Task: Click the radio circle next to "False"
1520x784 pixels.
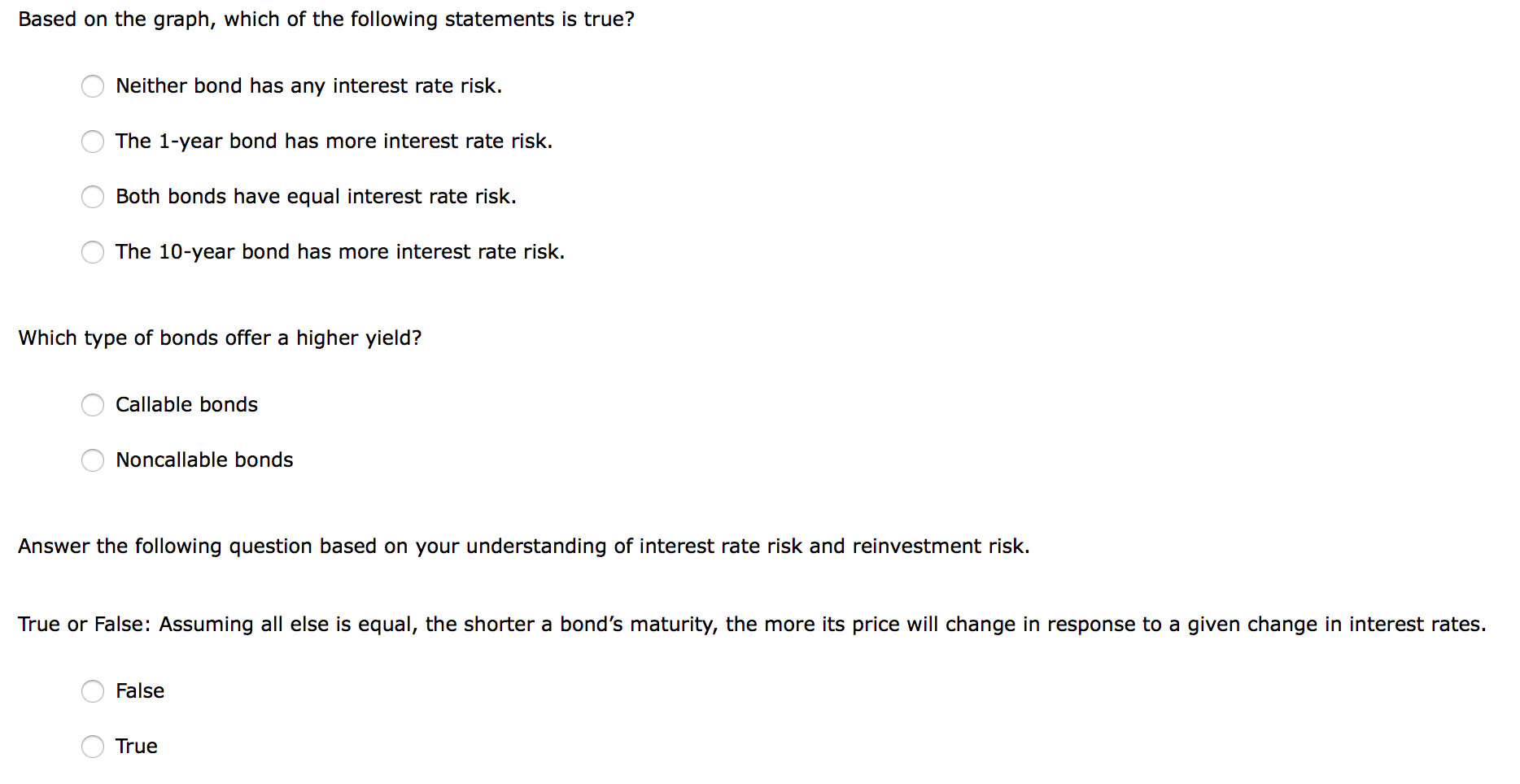Action: (94, 691)
